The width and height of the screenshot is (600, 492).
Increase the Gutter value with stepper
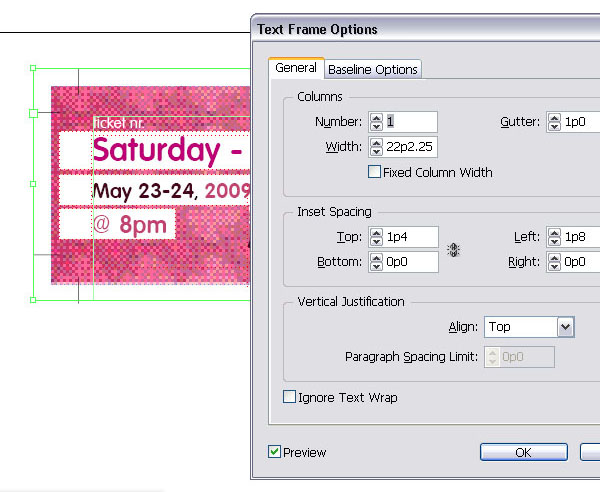point(554,118)
